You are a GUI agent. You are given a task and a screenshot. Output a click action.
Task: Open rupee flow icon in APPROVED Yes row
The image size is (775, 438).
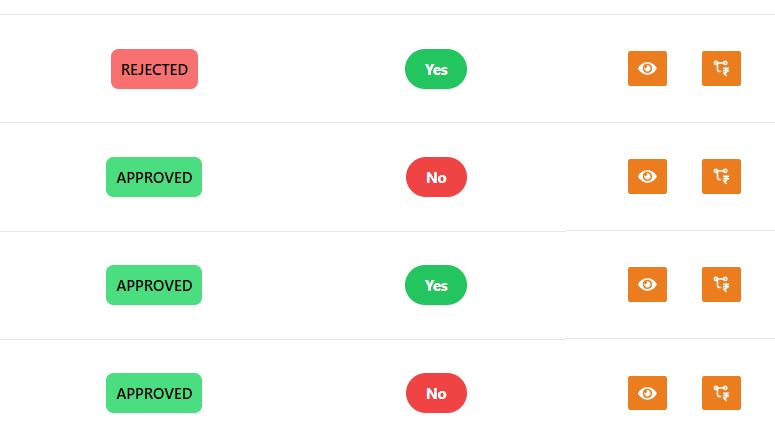[721, 284]
